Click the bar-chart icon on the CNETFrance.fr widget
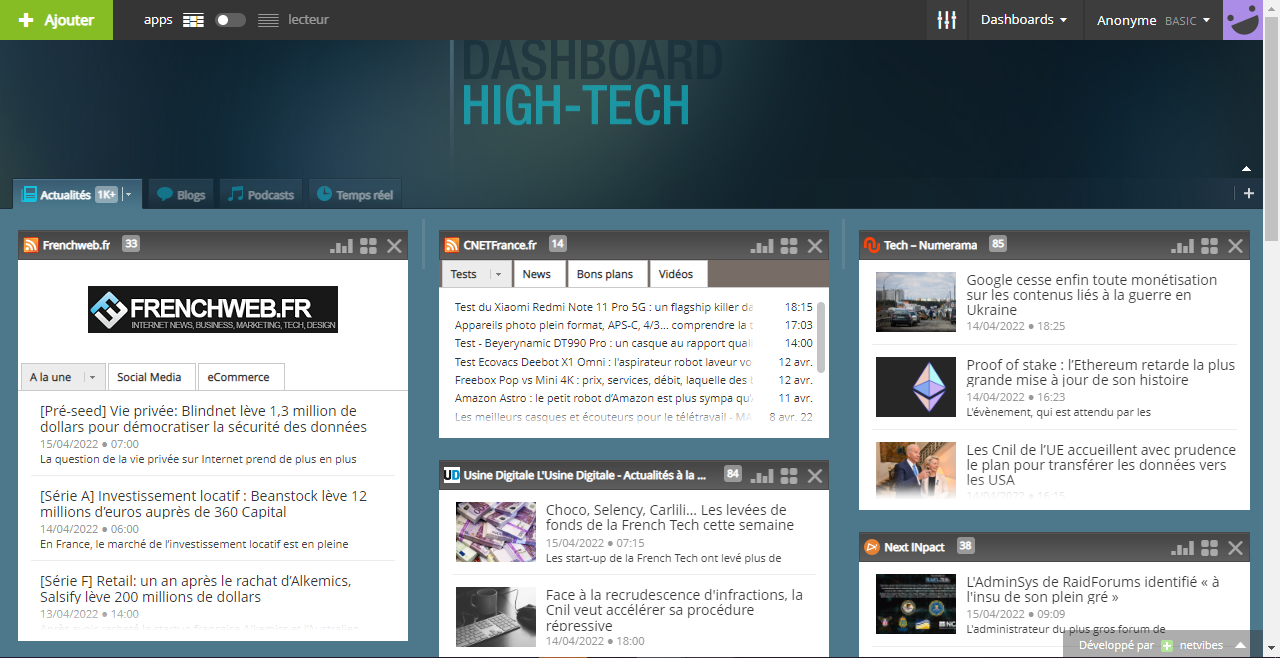Viewport: 1280px width, 658px height. click(763, 245)
